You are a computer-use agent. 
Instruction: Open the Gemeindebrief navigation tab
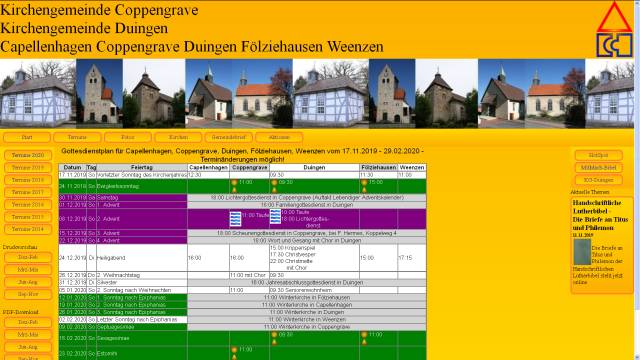(x=229, y=137)
